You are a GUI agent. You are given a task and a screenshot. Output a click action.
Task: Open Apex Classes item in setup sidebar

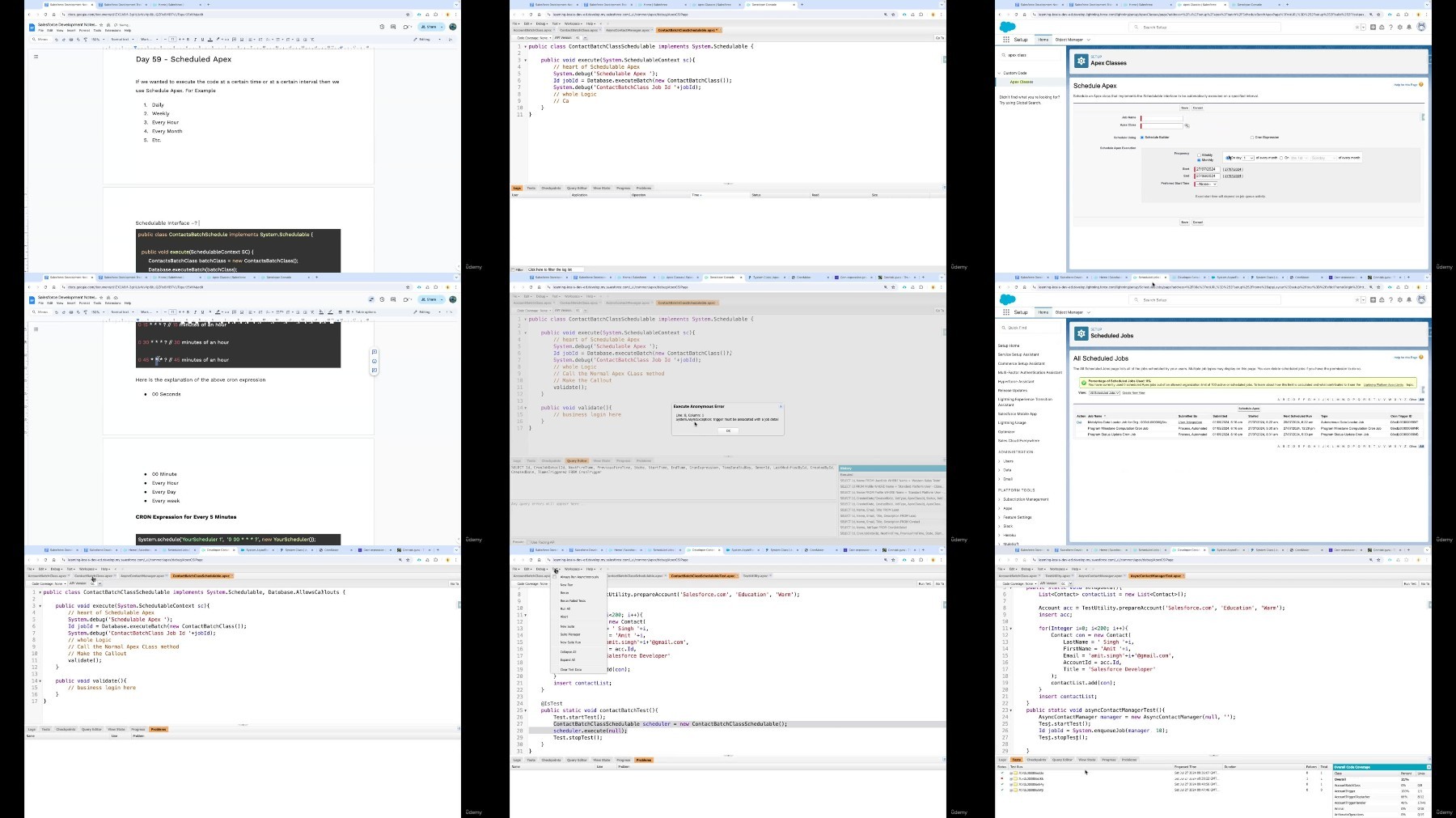pos(1022,82)
